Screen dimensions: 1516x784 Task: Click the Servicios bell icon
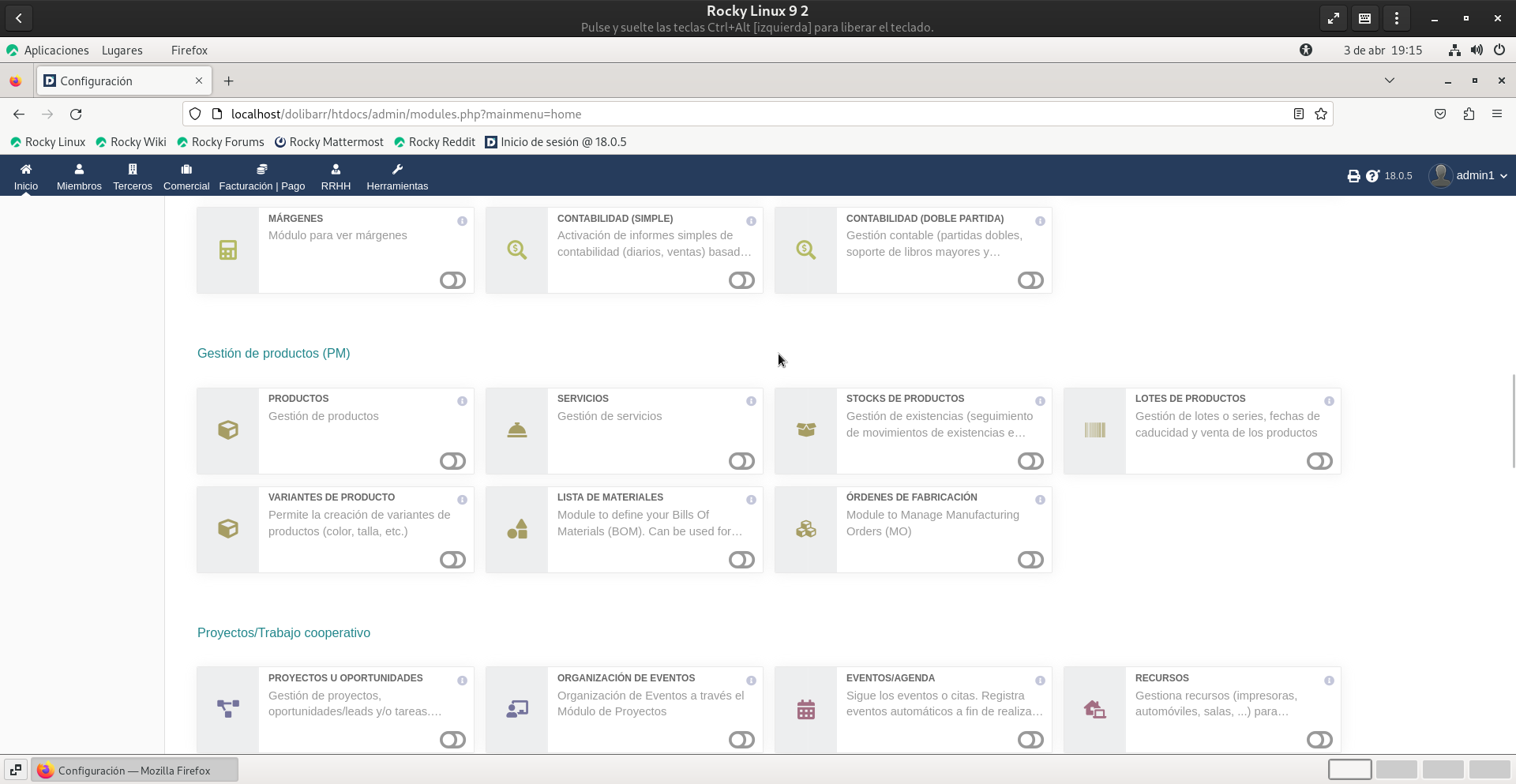[516, 430]
